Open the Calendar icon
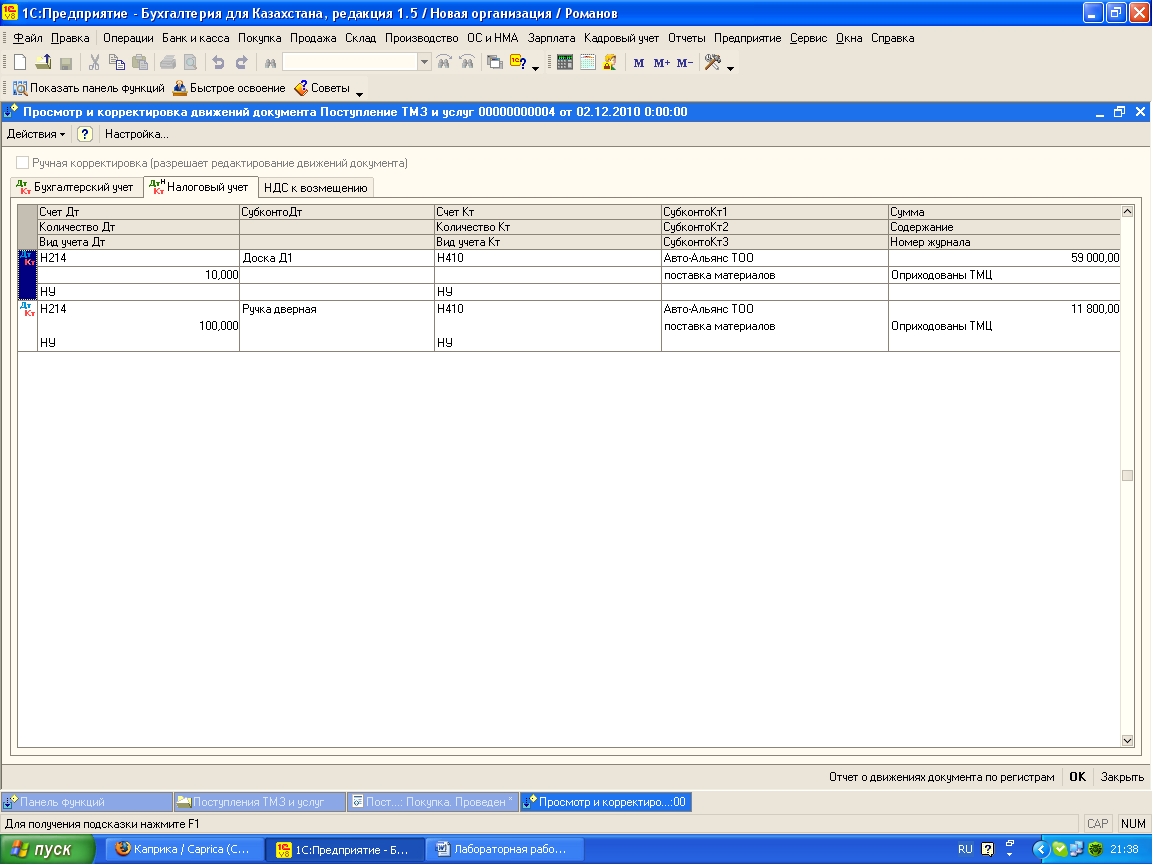This screenshot has height=864, width=1152. click(587, 63)
